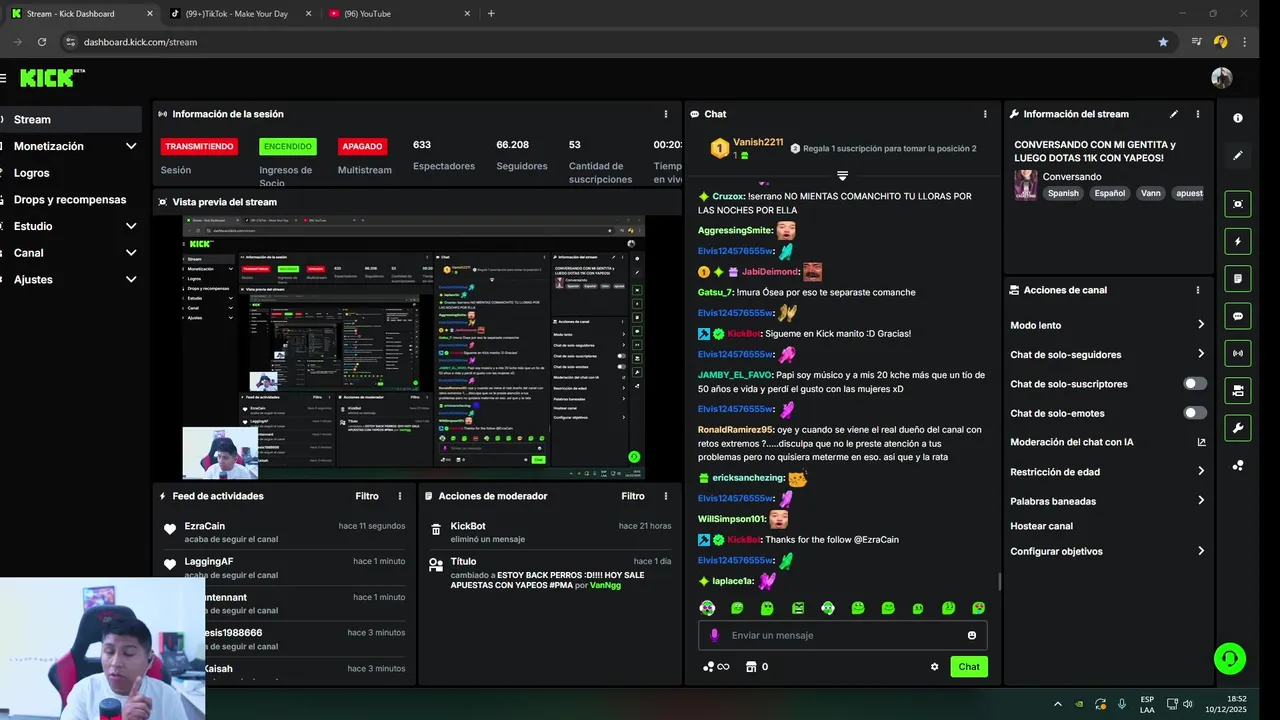1280x720 pixels.
Task: Click the channel points infinity icon
Action: 716,667
